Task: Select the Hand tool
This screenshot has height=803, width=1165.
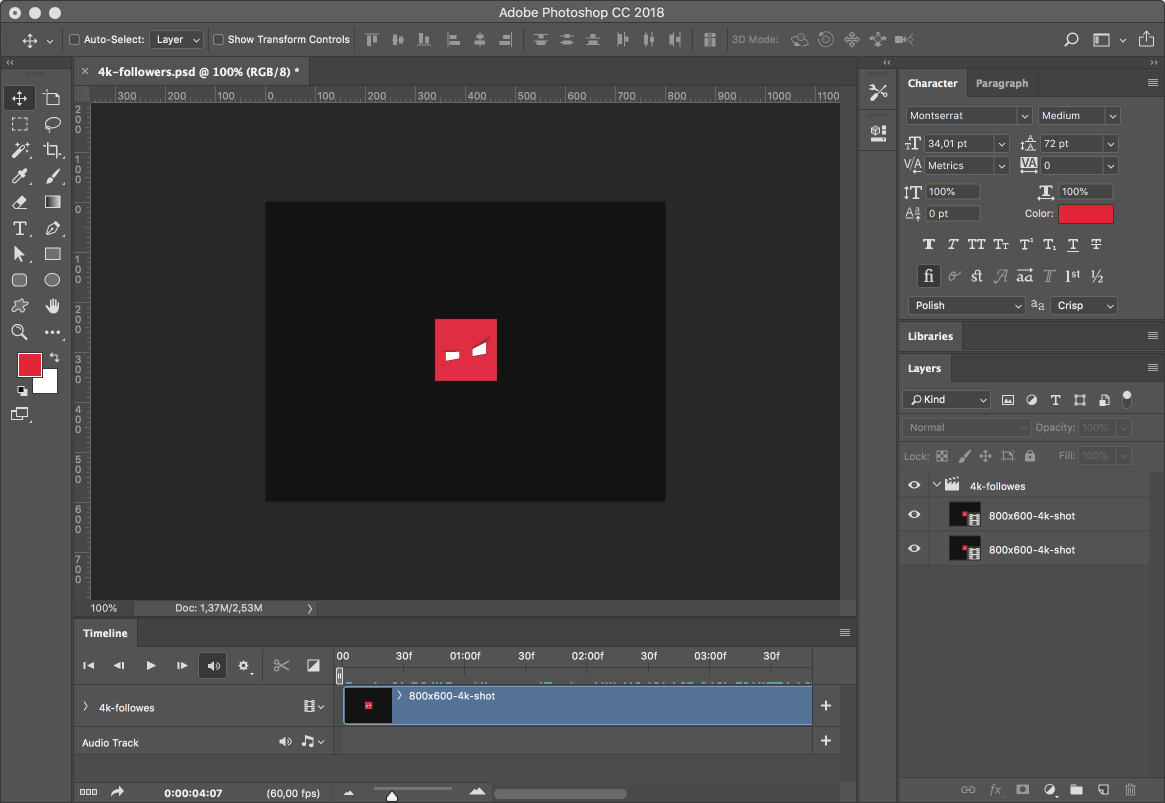Action: pos(52,306)
